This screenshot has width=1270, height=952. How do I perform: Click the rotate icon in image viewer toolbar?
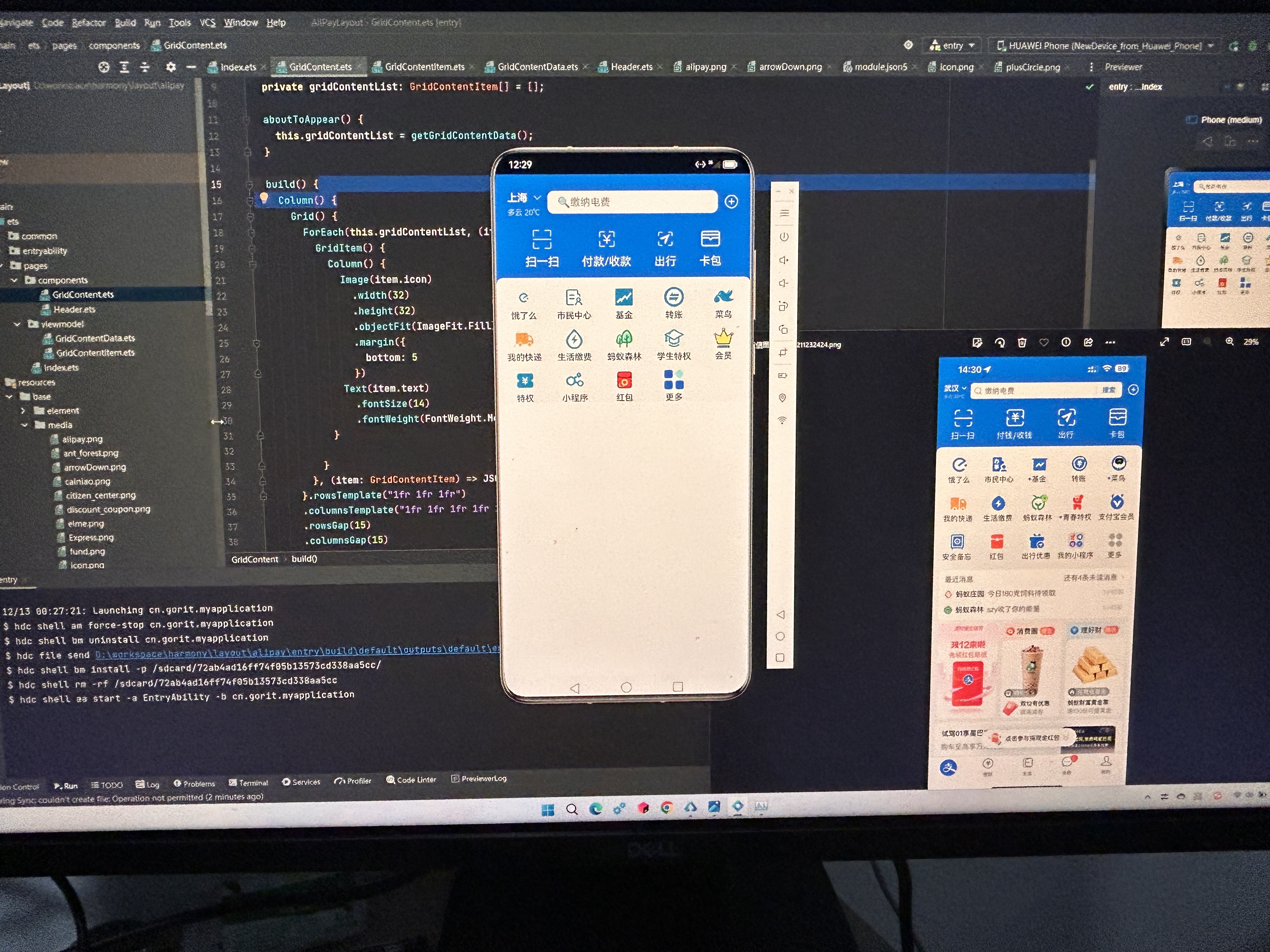[999, 343]
